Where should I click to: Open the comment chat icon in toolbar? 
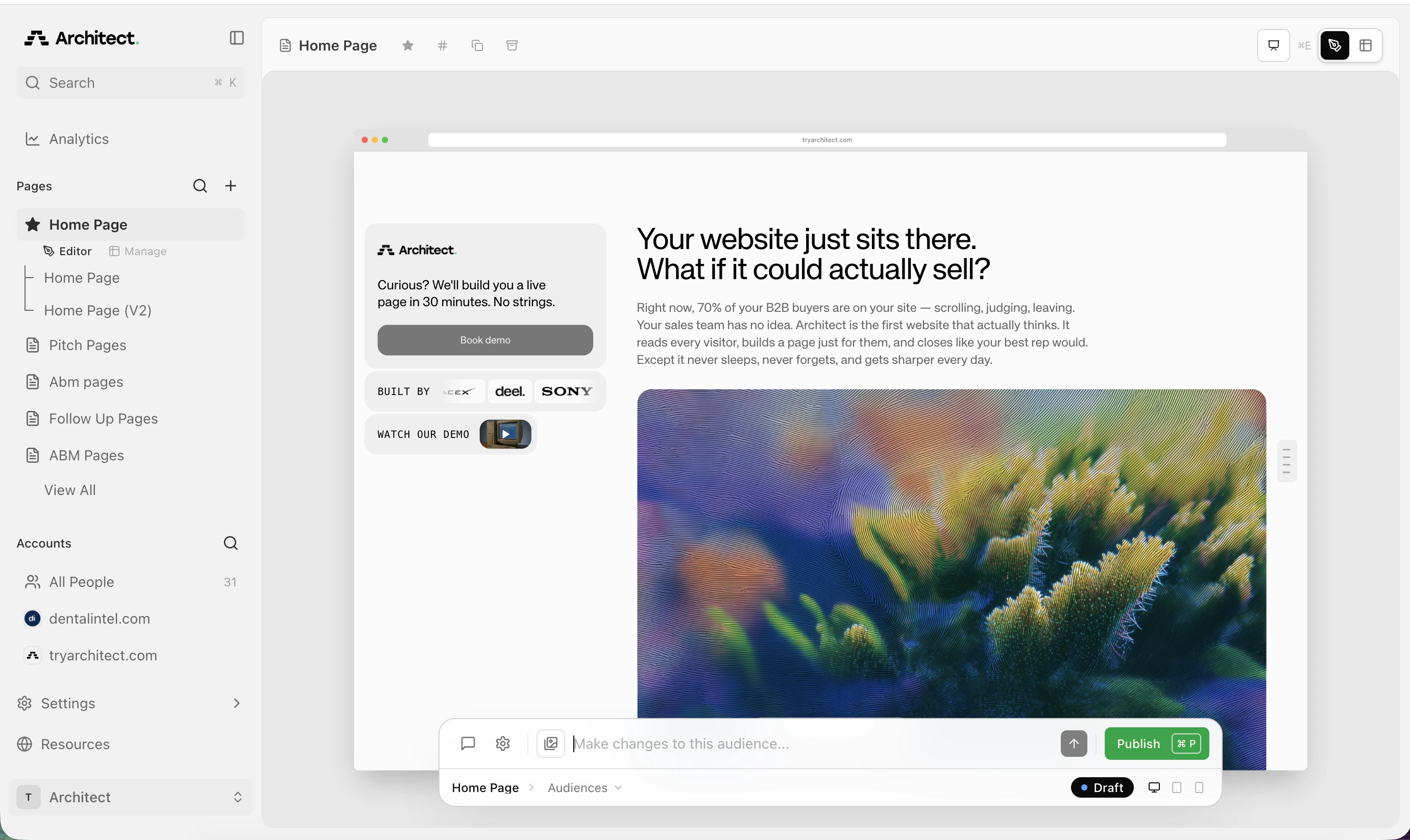[468, 743]
